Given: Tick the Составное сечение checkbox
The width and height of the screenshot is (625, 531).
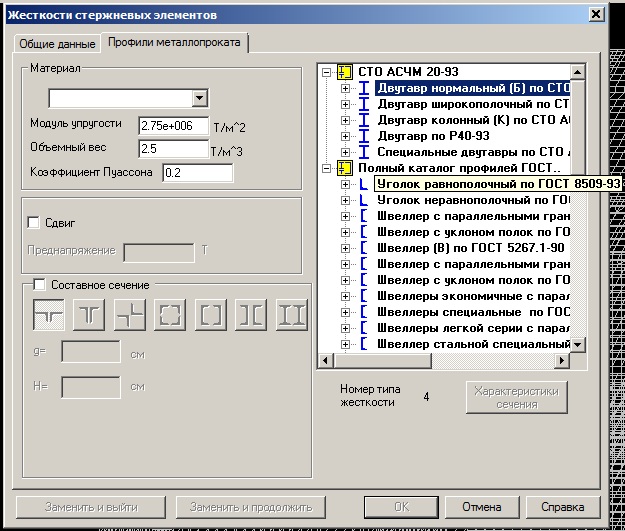Looking at the screenshot, I should coord(40,285).
